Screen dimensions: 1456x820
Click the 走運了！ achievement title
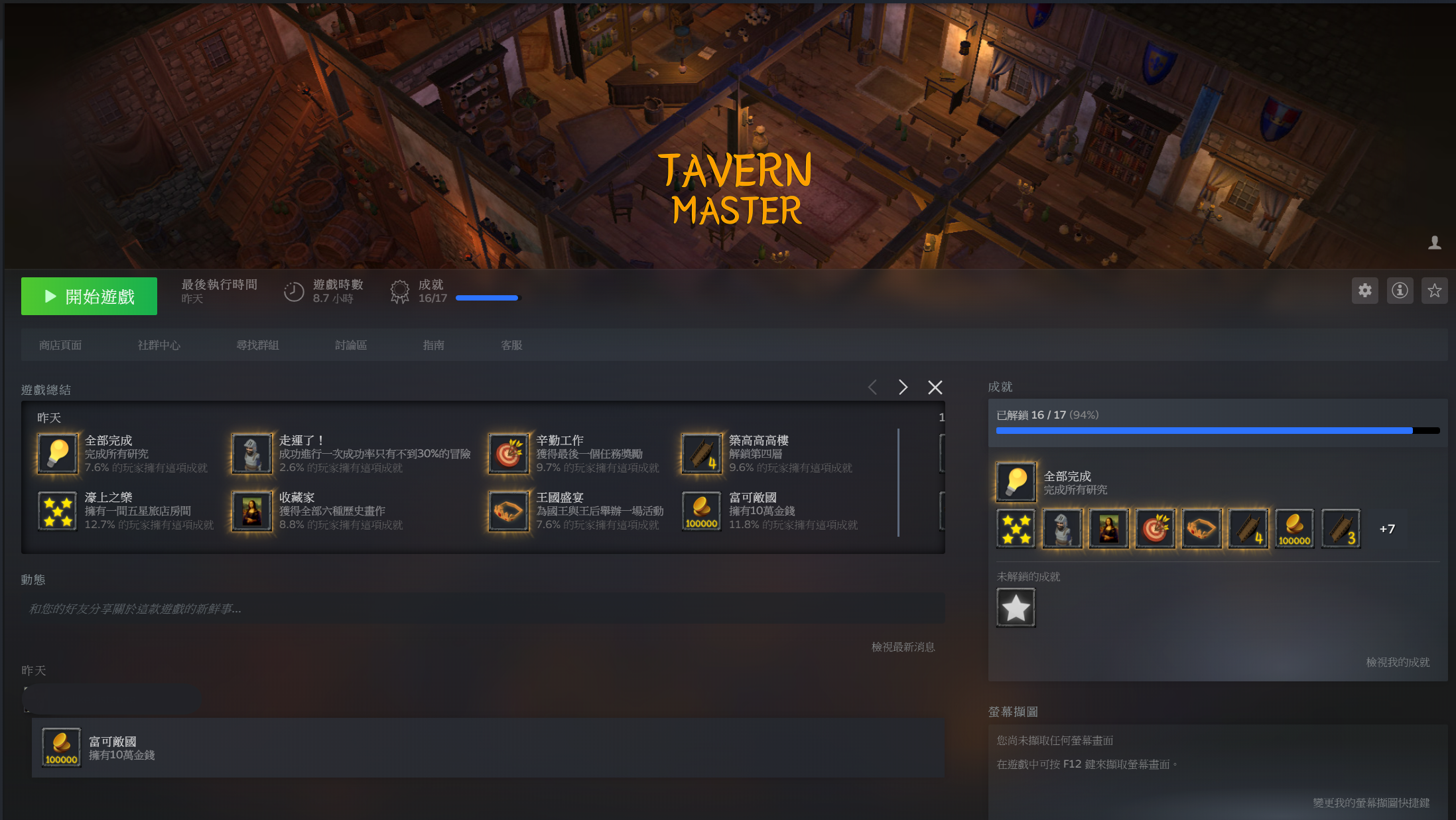(x=302, y=441)
